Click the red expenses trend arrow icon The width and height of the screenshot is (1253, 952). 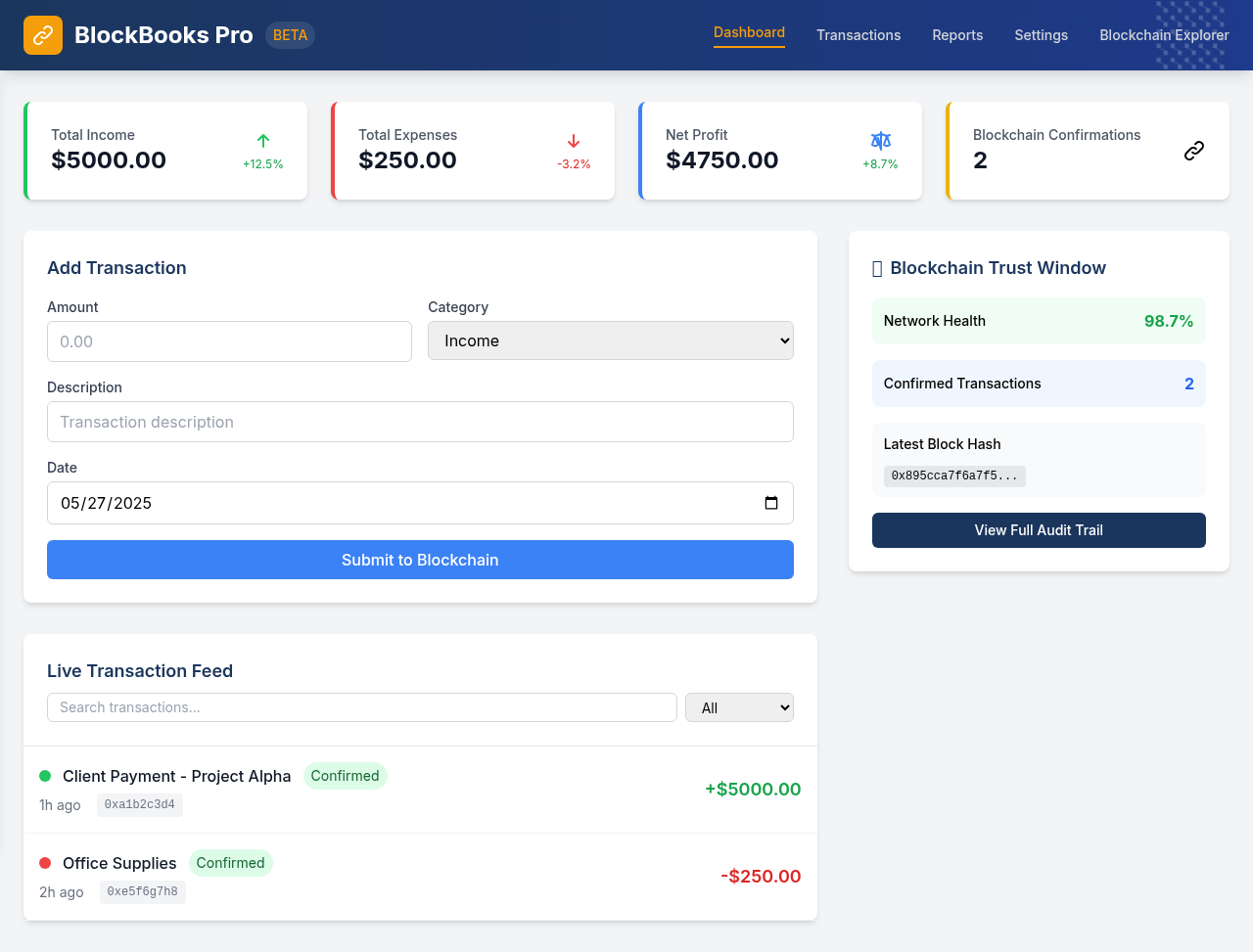[x=574, y=141]
